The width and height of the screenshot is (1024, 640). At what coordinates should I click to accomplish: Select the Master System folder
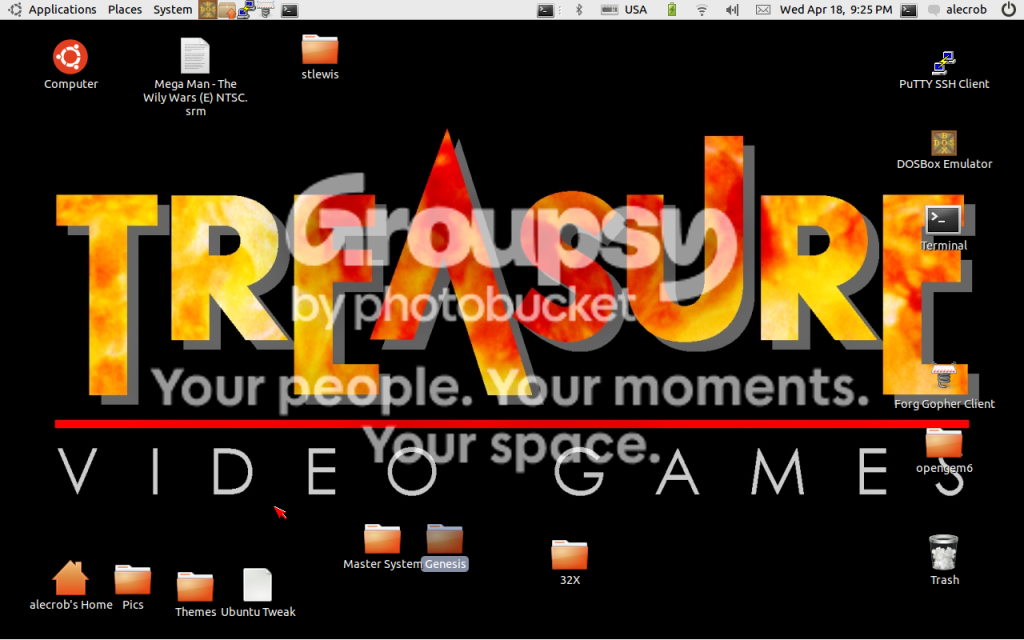(x=382, y=539)
